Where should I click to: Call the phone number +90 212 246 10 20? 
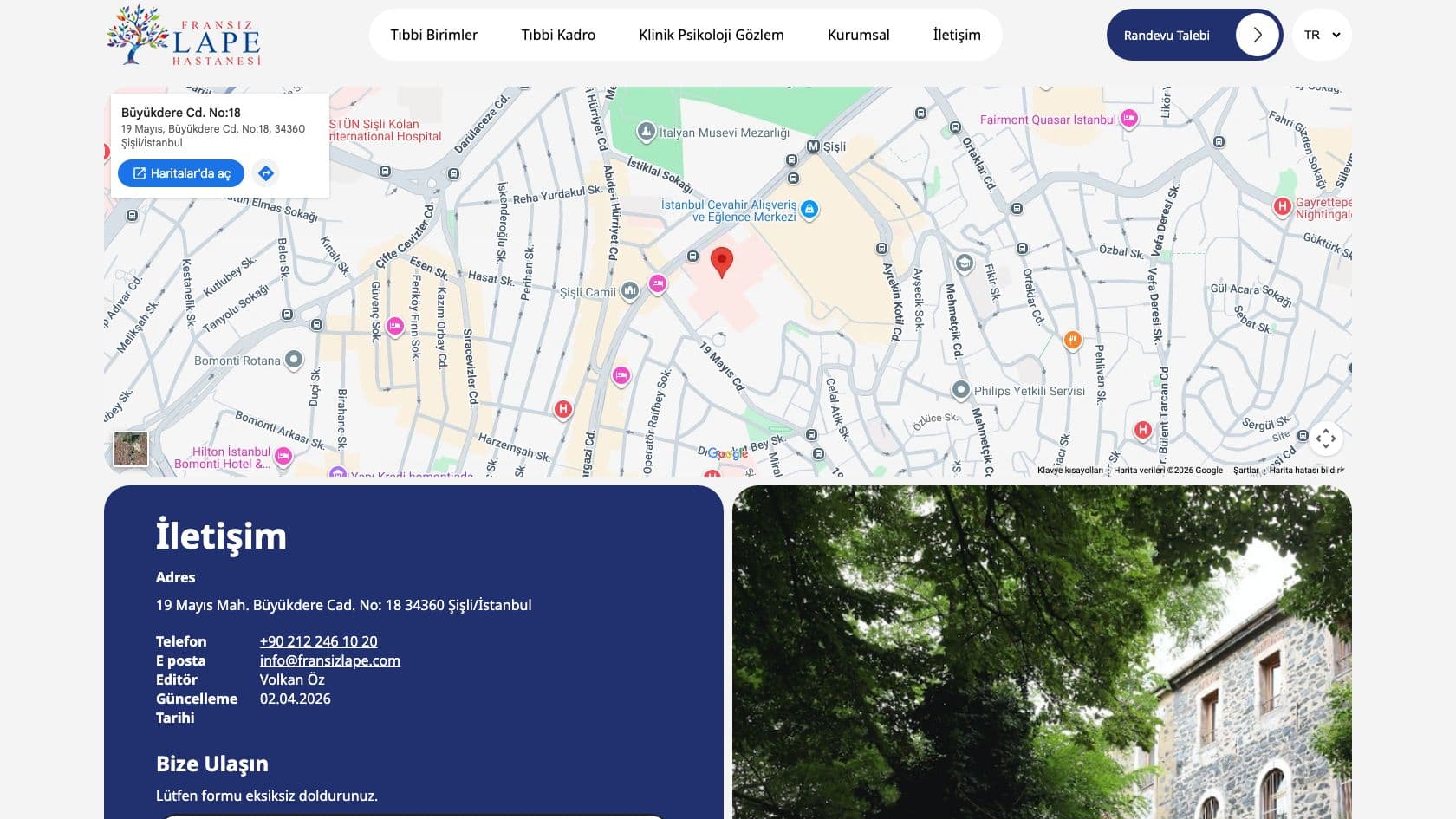[x=318, y=641]
